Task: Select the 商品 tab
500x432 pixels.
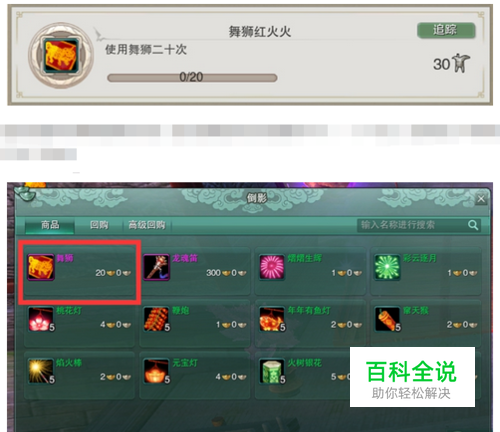Action: (x=50, y=225)
